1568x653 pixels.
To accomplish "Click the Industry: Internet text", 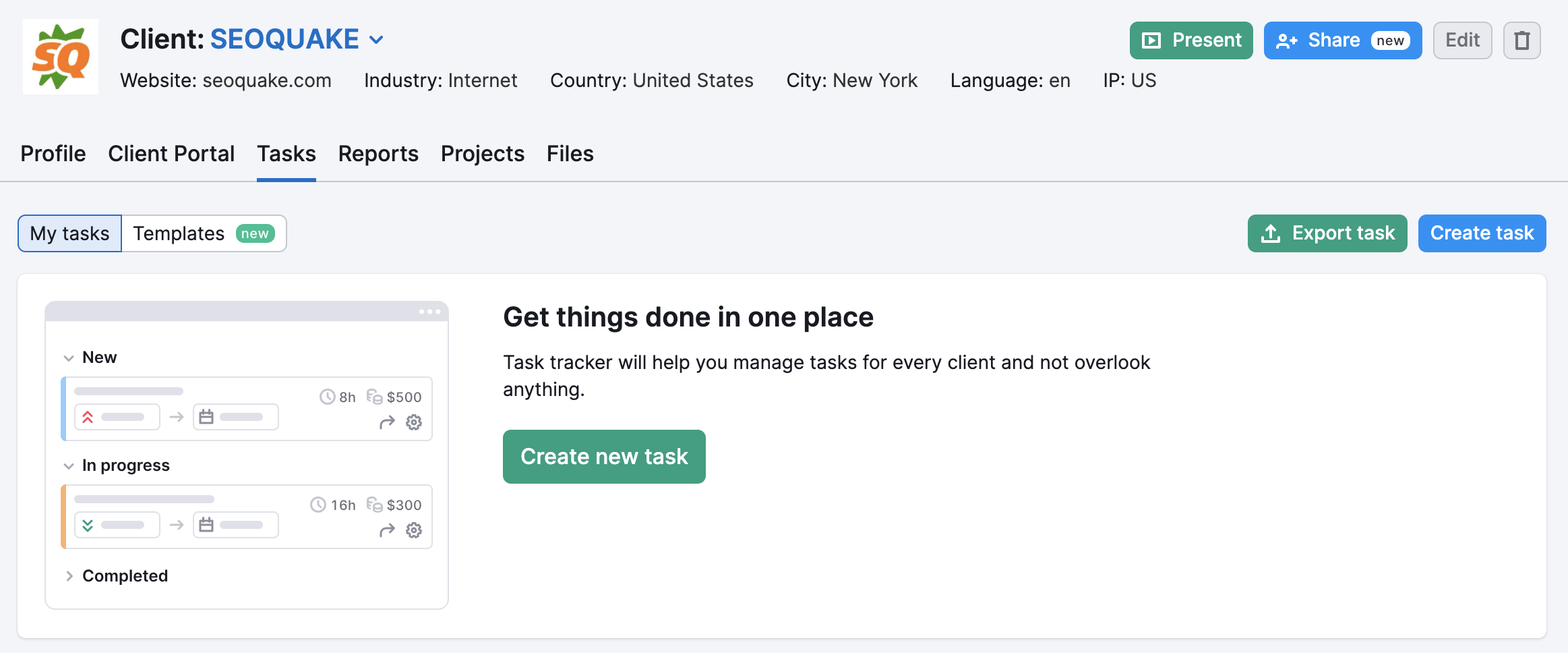I will (441, 80).
